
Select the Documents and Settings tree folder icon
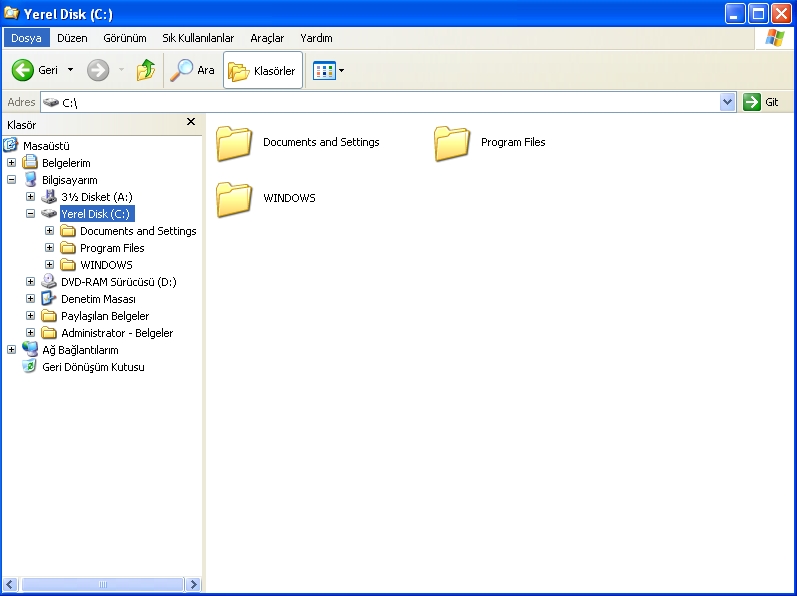click(68, 231)
